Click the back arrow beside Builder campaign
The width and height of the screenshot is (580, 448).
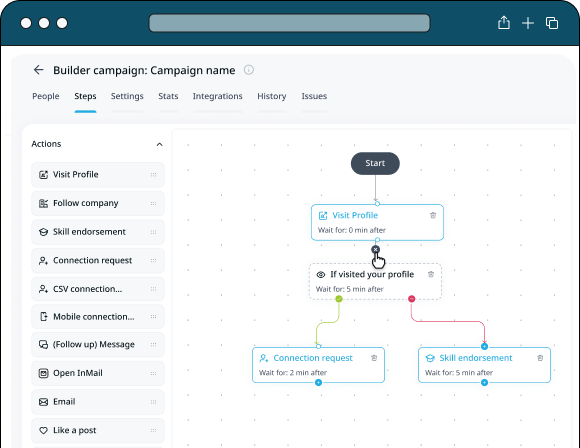[38, 70]
